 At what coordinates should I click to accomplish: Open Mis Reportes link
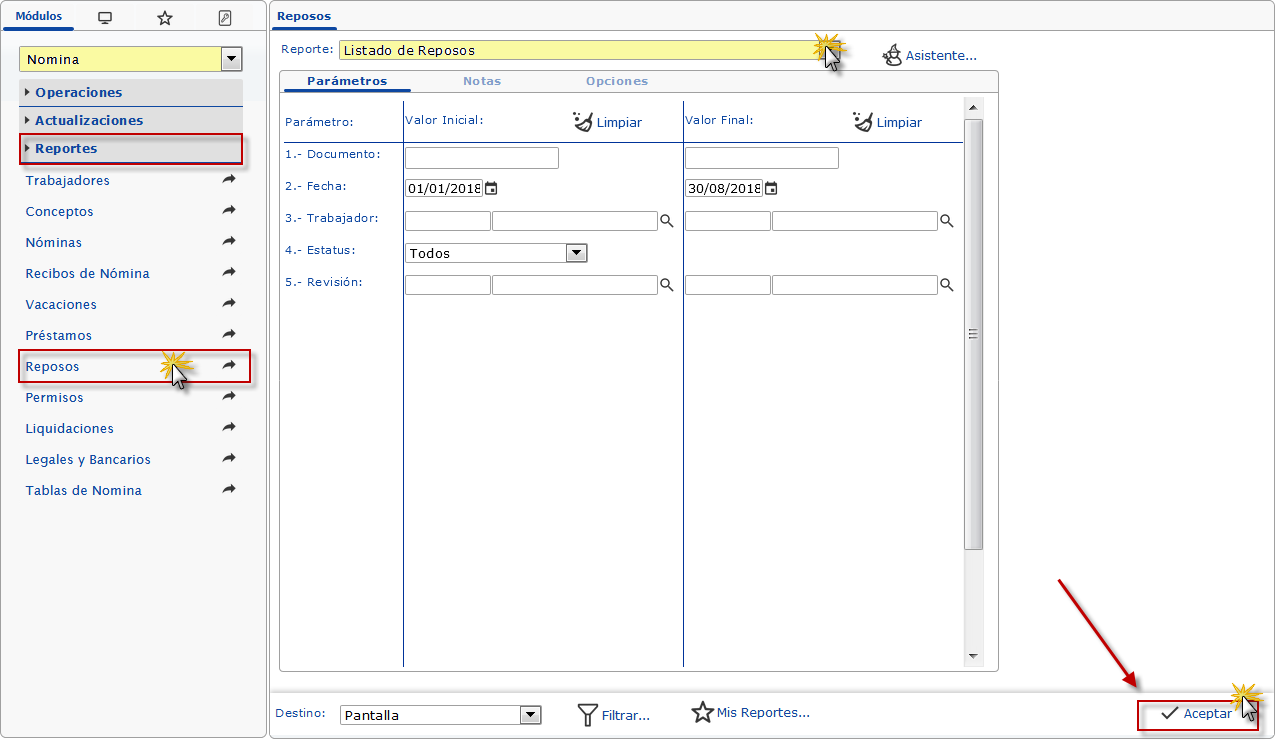tap(751, 713)
